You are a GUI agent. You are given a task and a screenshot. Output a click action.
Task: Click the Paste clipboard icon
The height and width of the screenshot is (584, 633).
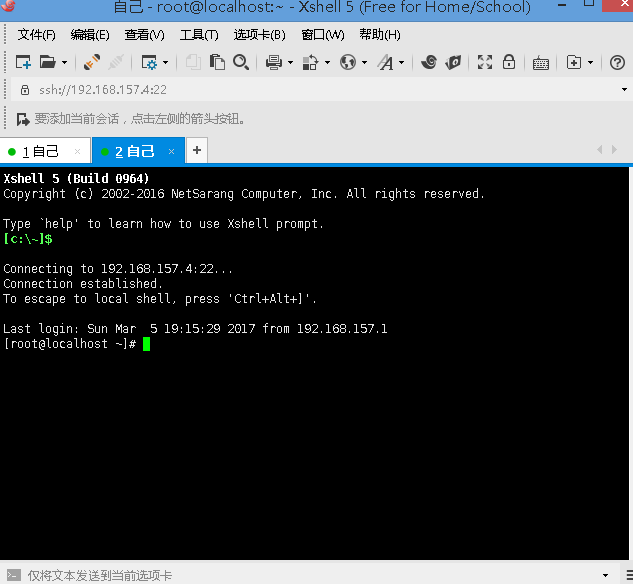click(x=217, y=63)
